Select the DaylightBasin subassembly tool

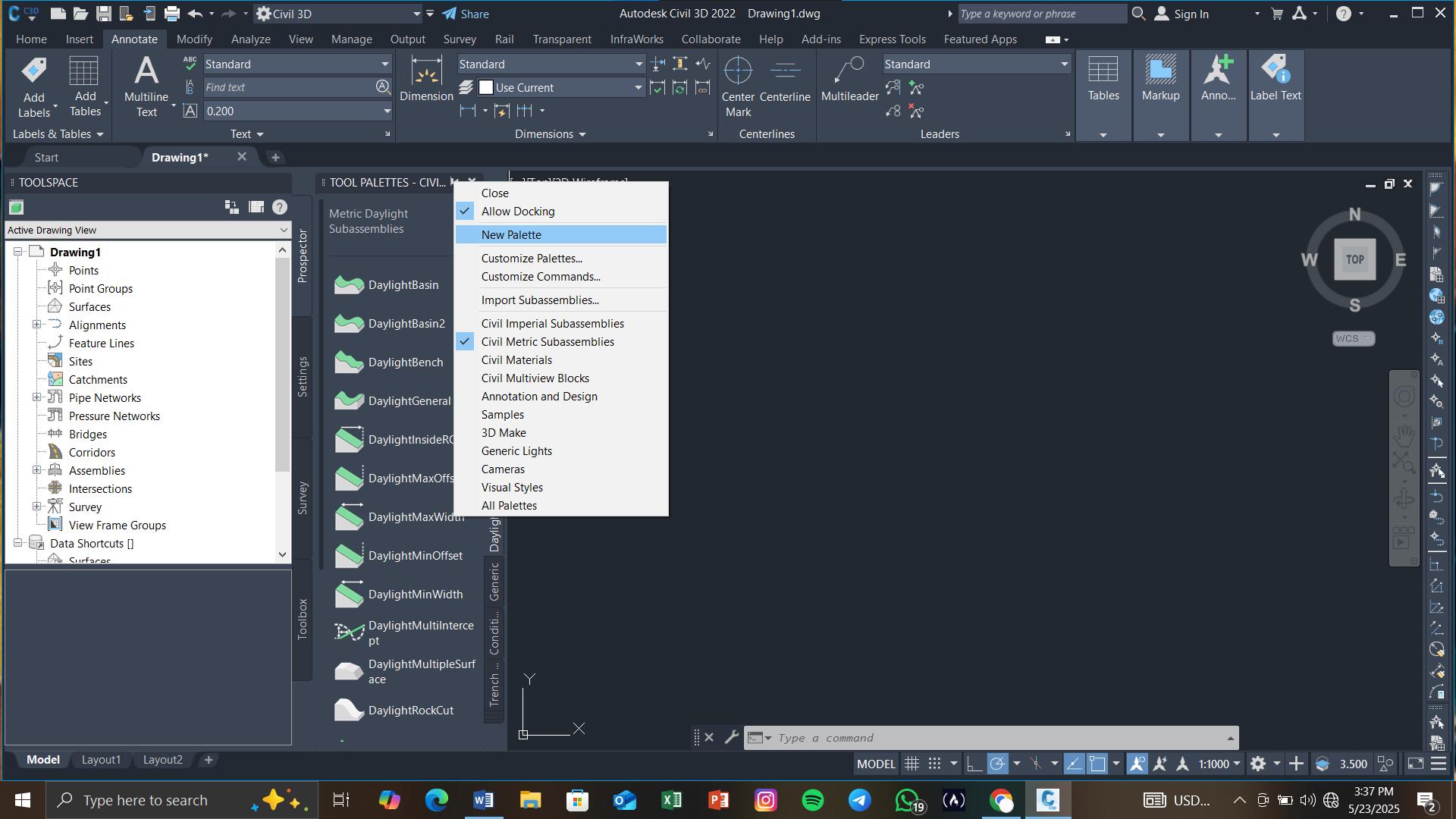click(x=387, y=285)
